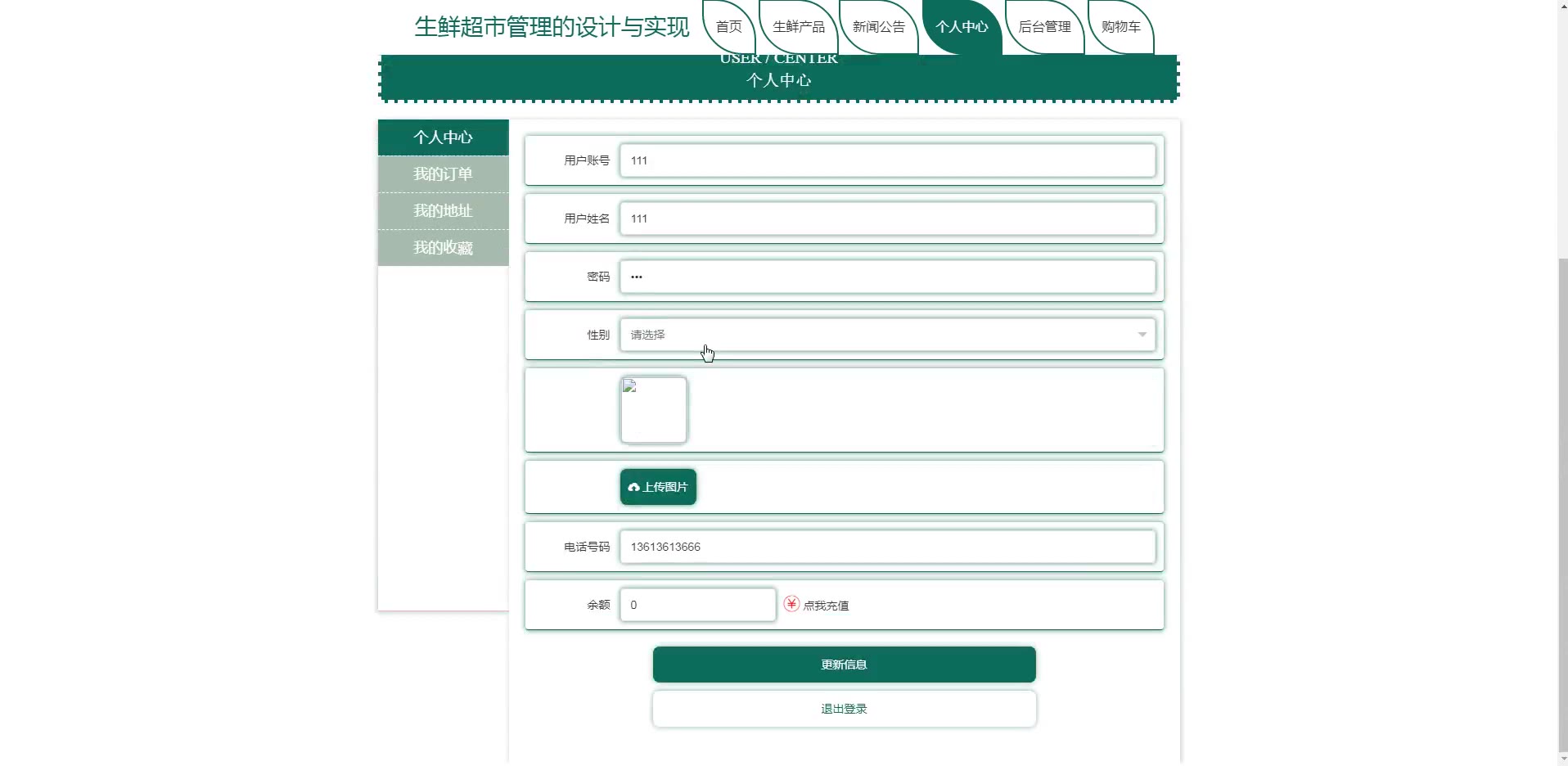Image resolution: width=1568 pixels, height=766 pixels.
Task: Click the 余额 label text
Action: pos(598,605)
